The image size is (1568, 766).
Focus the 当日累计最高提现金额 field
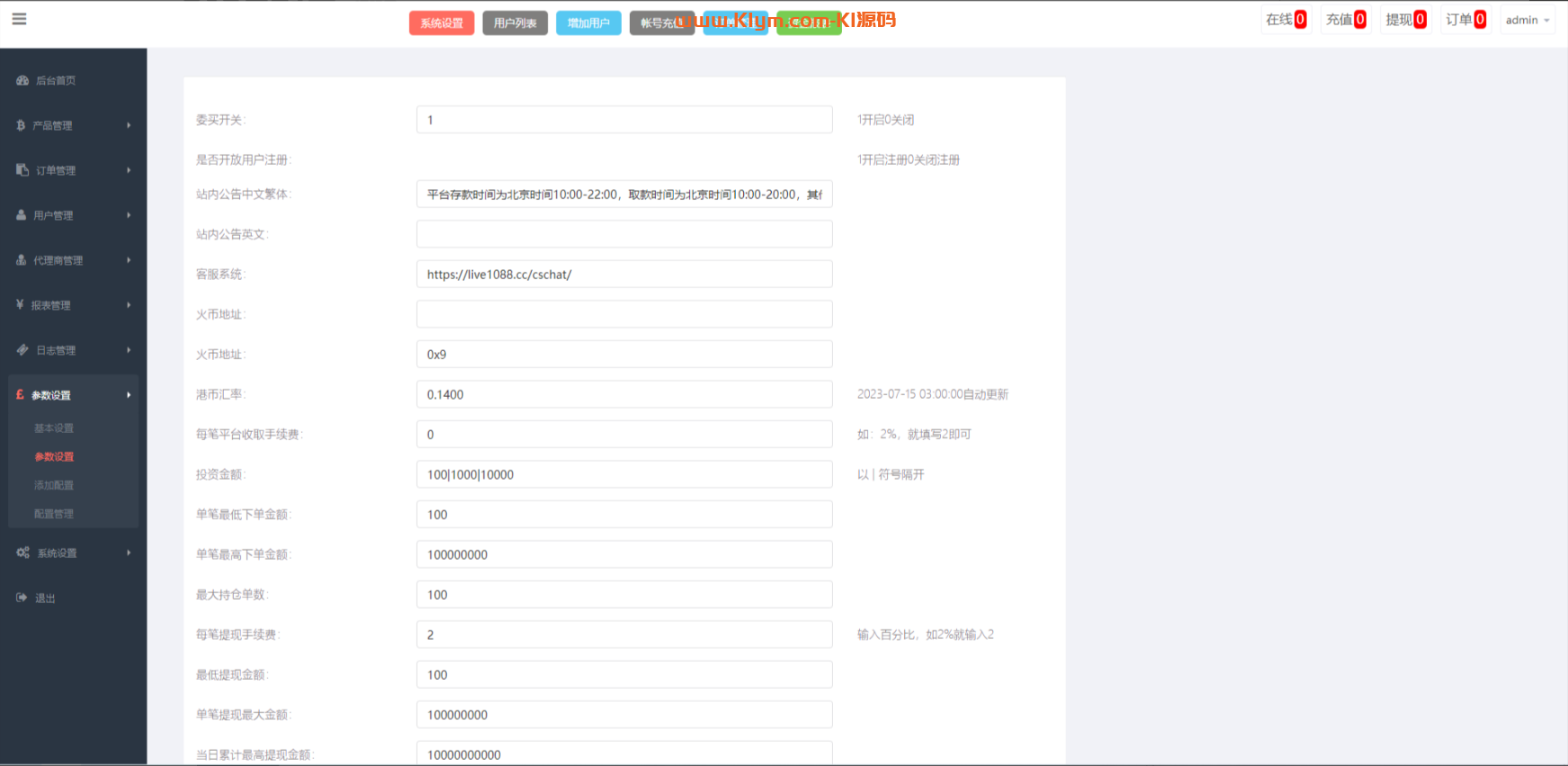pos(624,754)
